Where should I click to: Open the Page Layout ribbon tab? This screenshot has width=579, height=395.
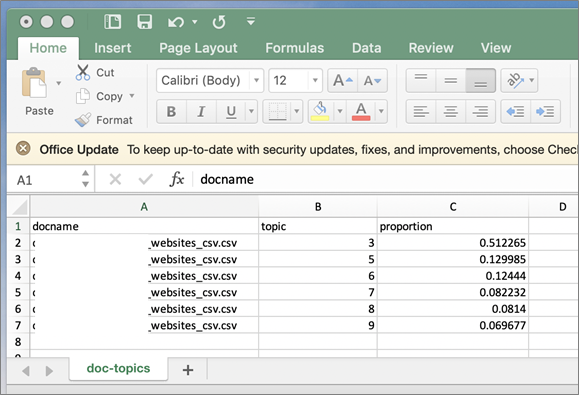pyautogui.click(x=198, y=48)
